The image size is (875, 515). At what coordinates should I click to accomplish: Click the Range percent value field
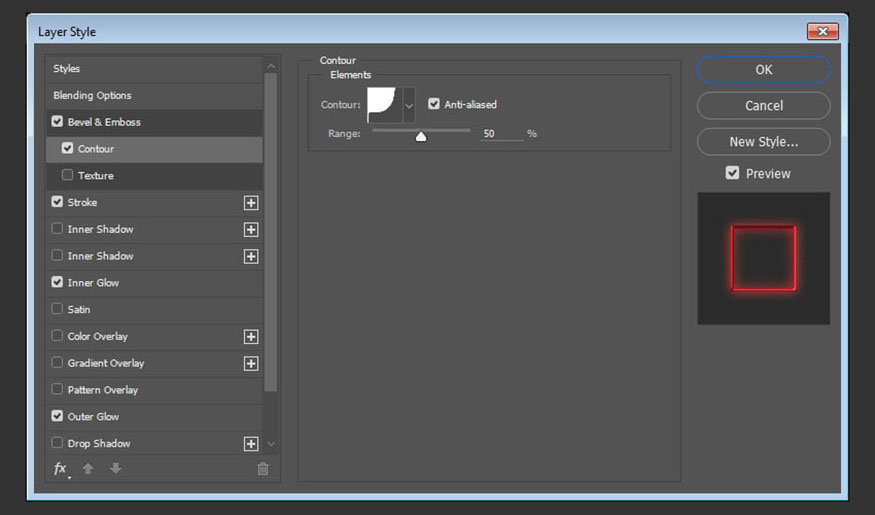point(502,133)
